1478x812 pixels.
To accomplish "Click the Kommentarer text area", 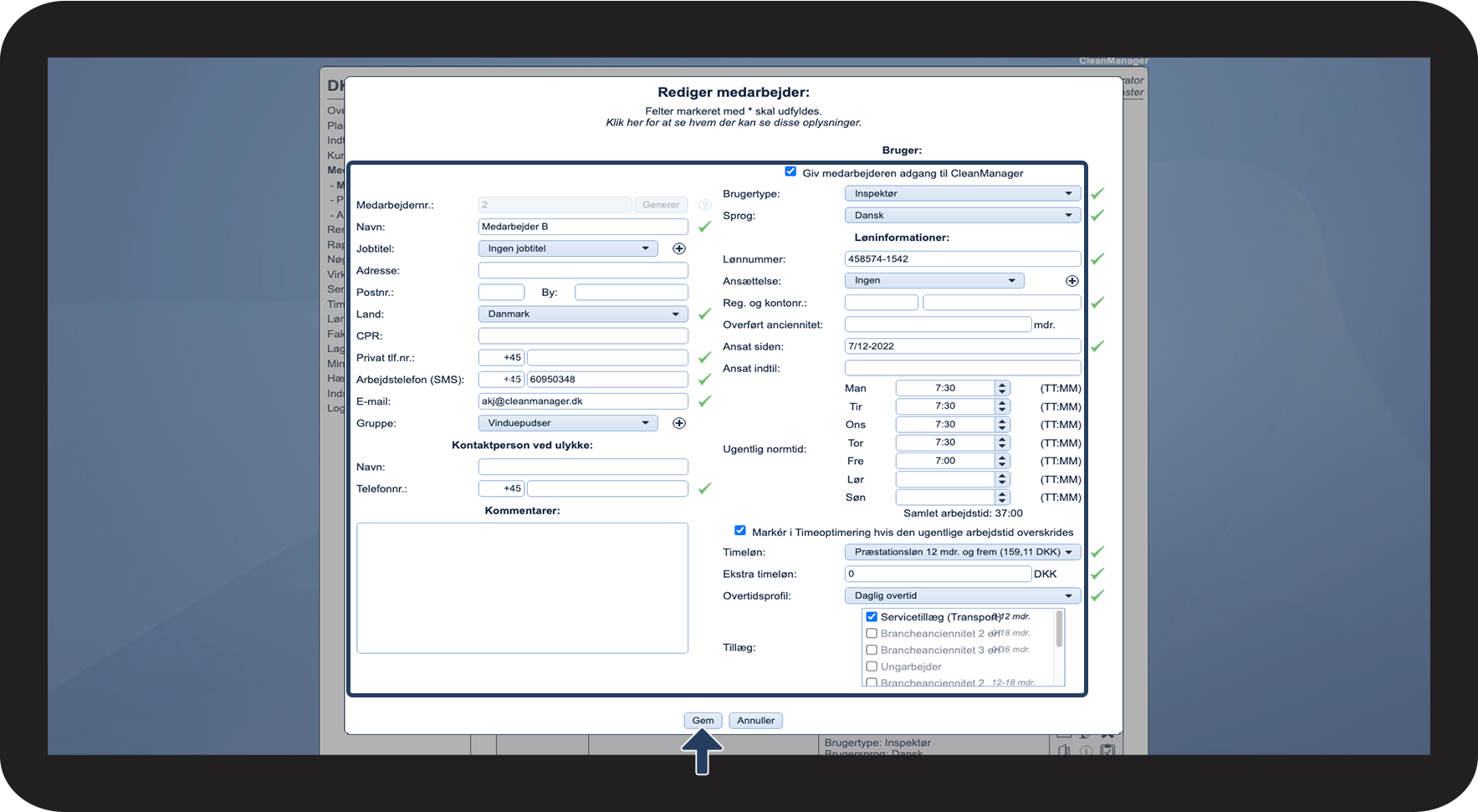I will 522,588.
